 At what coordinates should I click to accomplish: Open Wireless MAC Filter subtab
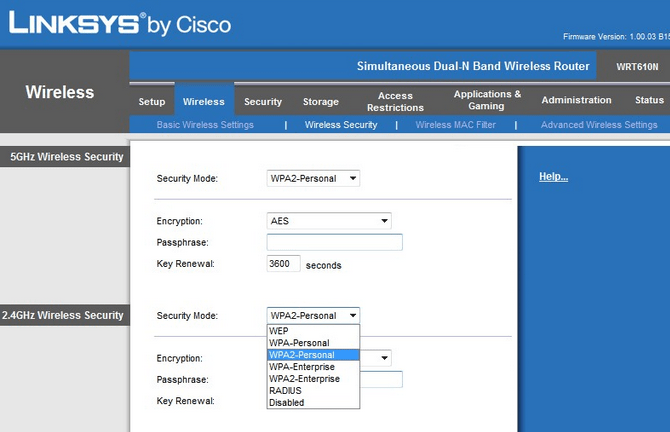tap(455, 125)
